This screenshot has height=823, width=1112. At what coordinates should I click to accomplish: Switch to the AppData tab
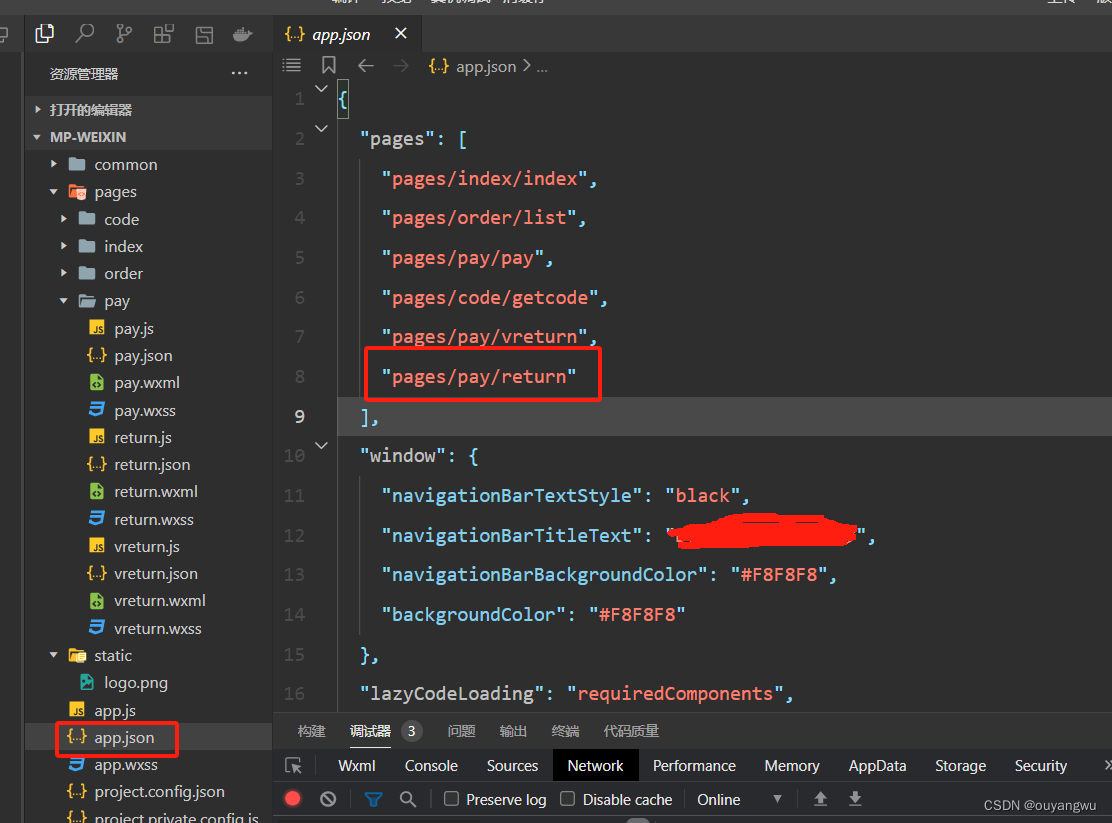point(877,766)
